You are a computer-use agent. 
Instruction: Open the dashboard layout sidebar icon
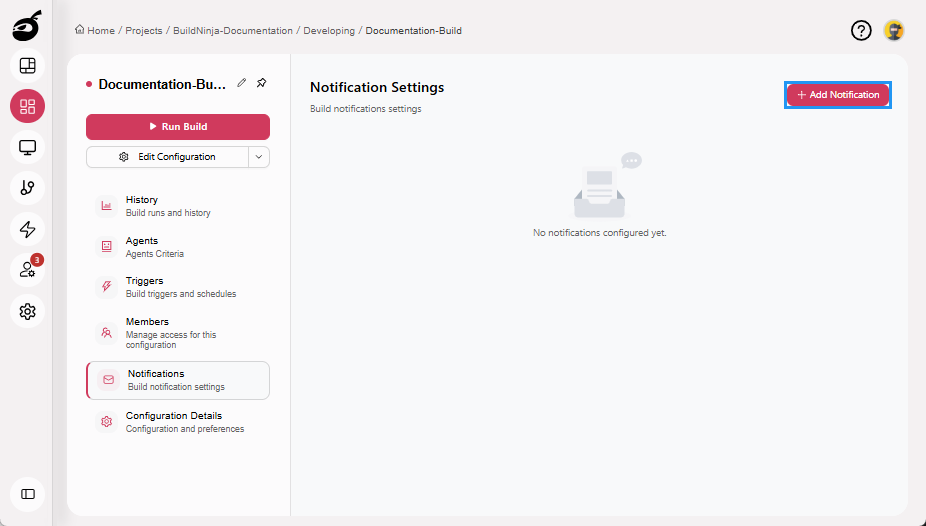tap(28, 66)
